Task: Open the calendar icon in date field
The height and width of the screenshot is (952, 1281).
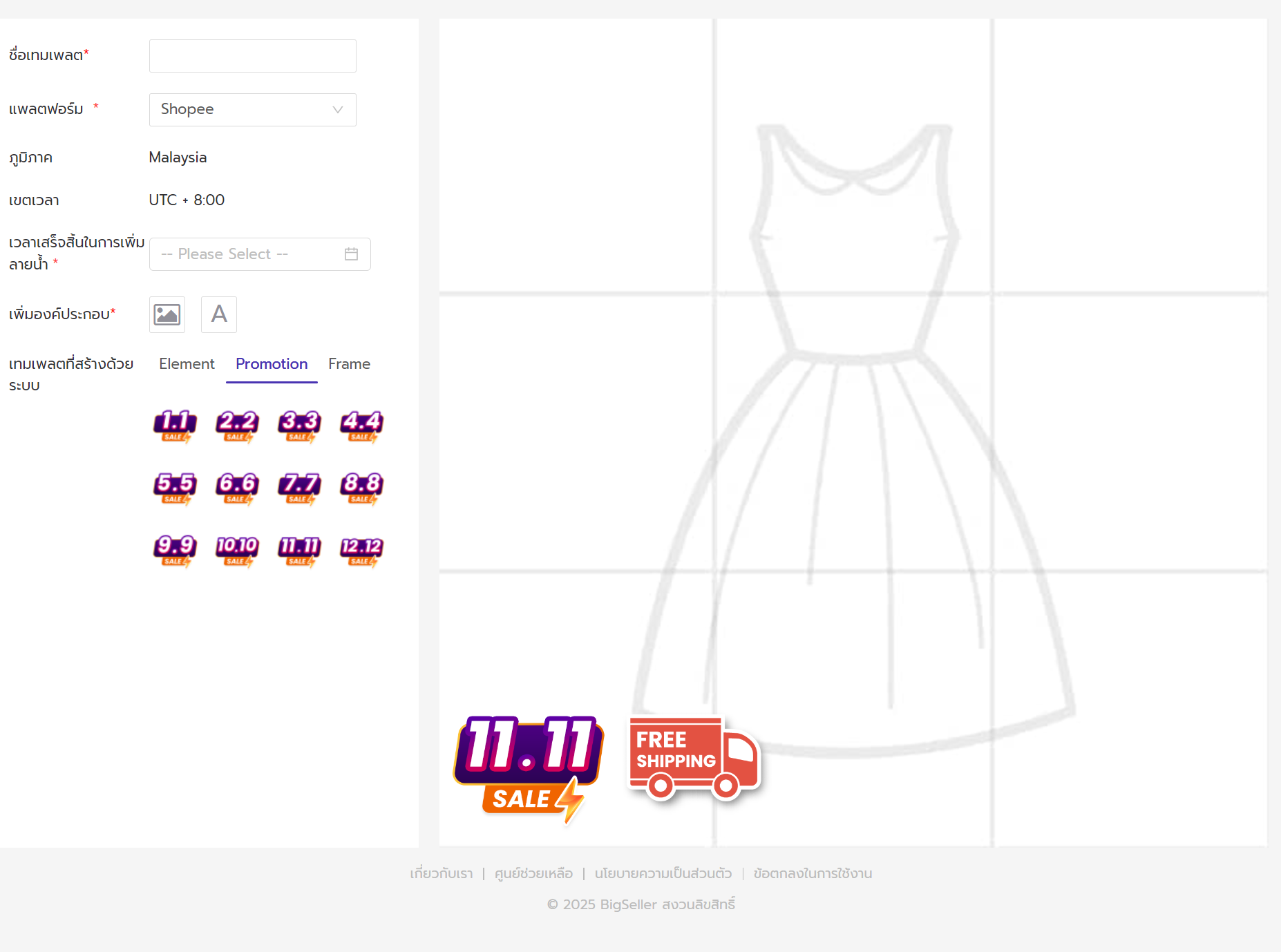Action: tap(351, 254)
